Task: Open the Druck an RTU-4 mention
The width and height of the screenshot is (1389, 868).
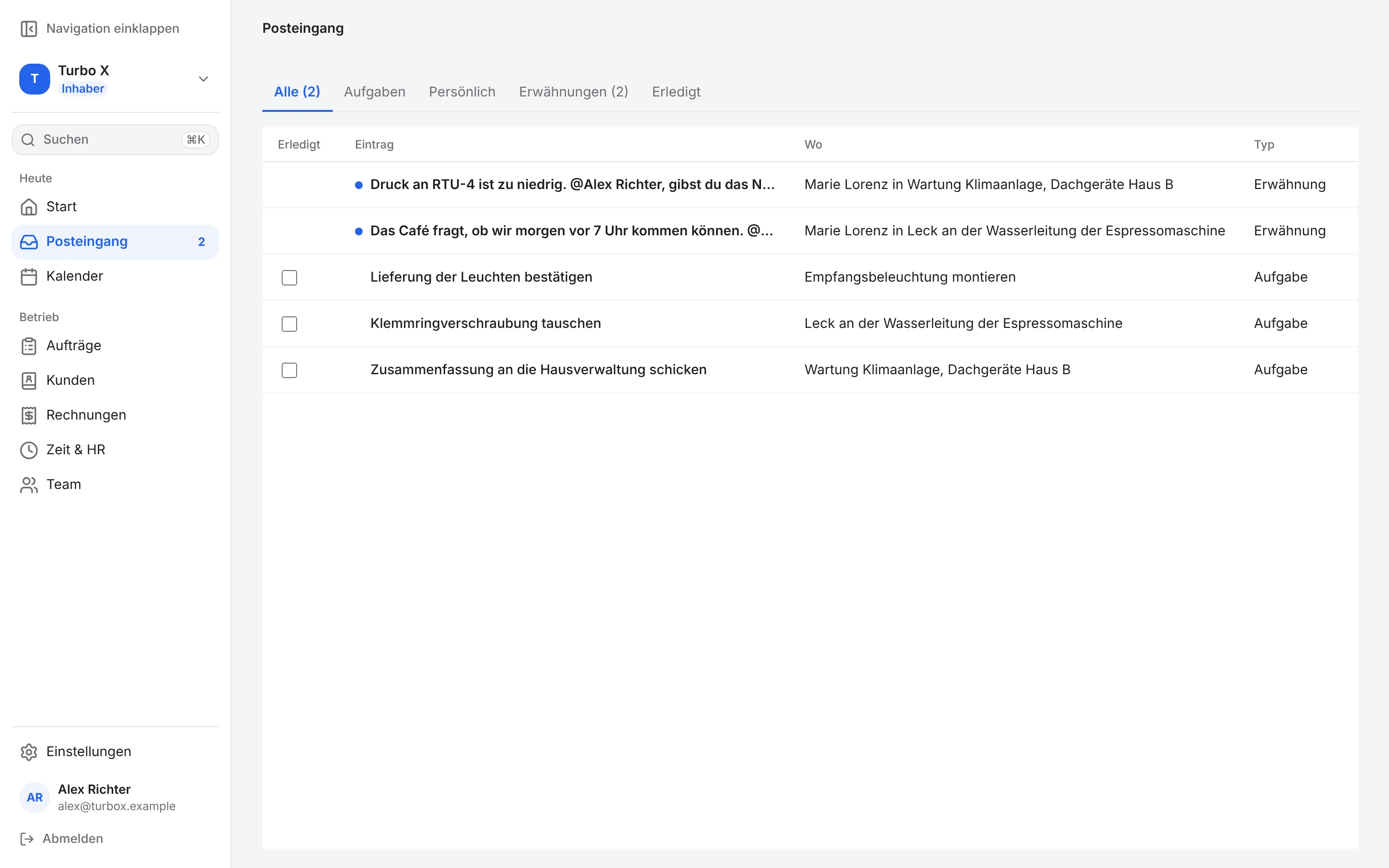Action: tap(572, 185)
